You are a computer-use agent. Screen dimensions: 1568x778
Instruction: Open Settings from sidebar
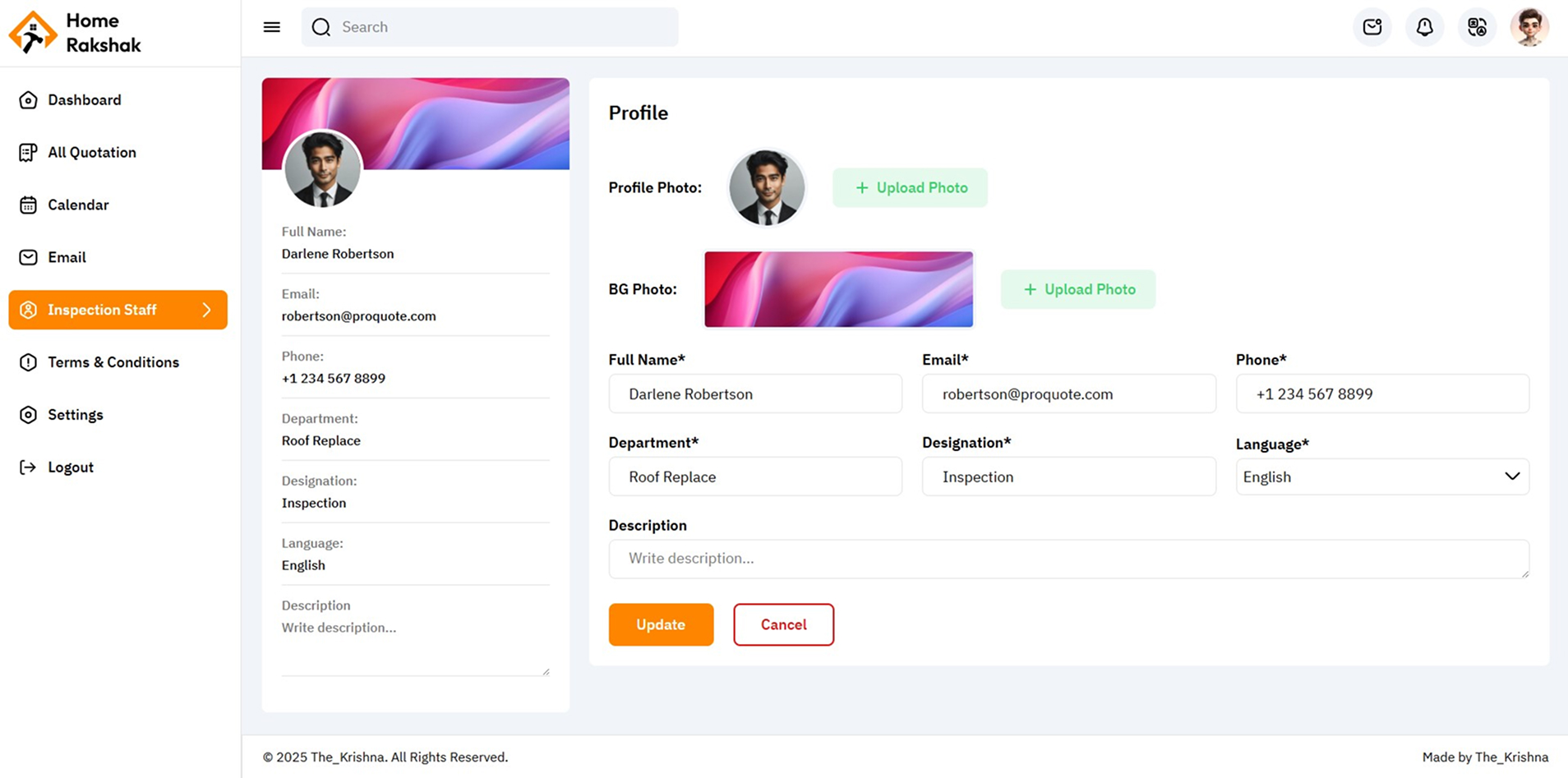tap(75, 415)
